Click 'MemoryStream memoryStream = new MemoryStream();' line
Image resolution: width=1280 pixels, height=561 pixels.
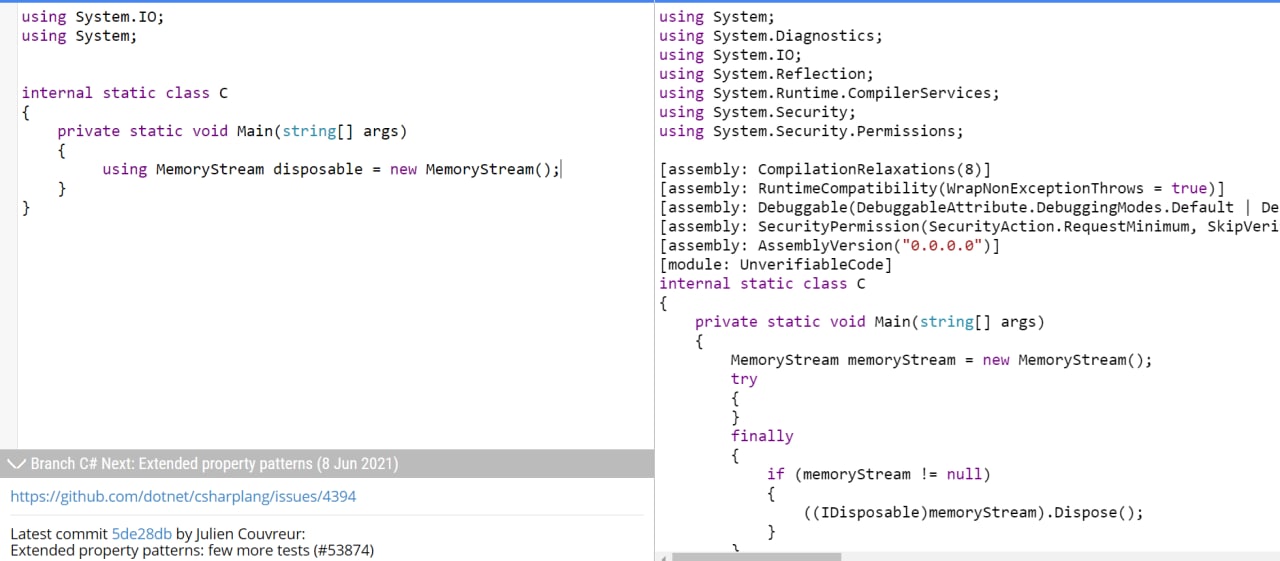tap(941, 360)
